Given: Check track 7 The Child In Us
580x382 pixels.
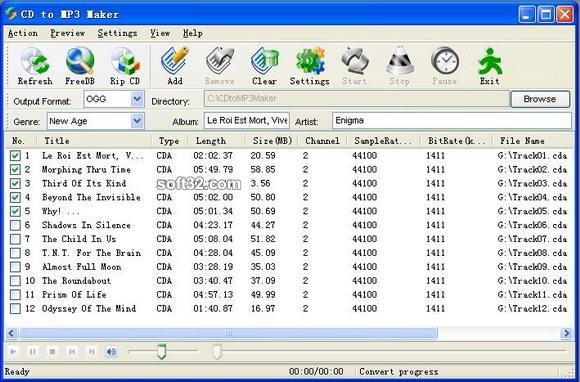Looking at the screenshot, I should pyautogui.click(x=15, y=239).
